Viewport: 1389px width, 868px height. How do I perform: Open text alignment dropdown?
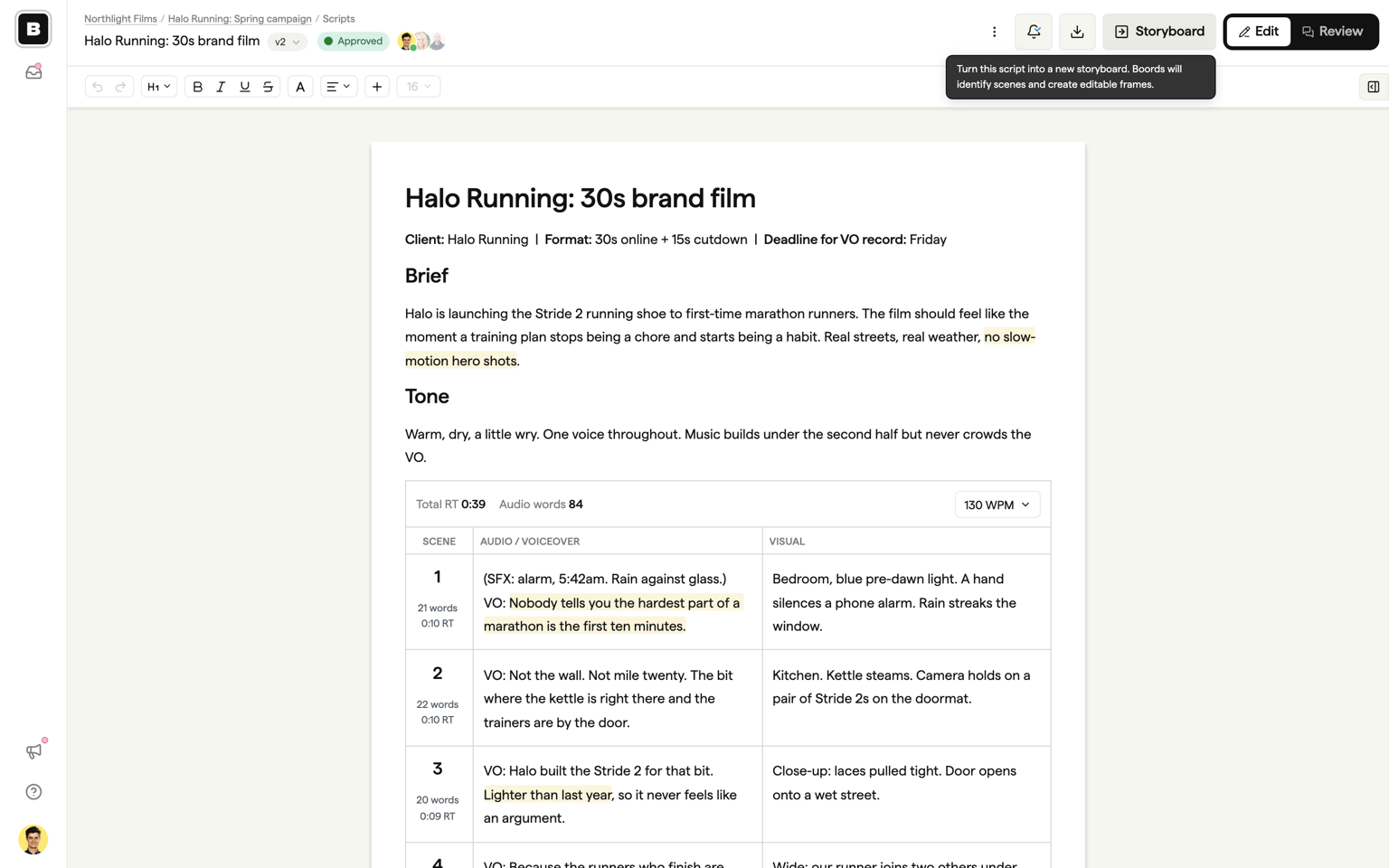click(338, 87)
